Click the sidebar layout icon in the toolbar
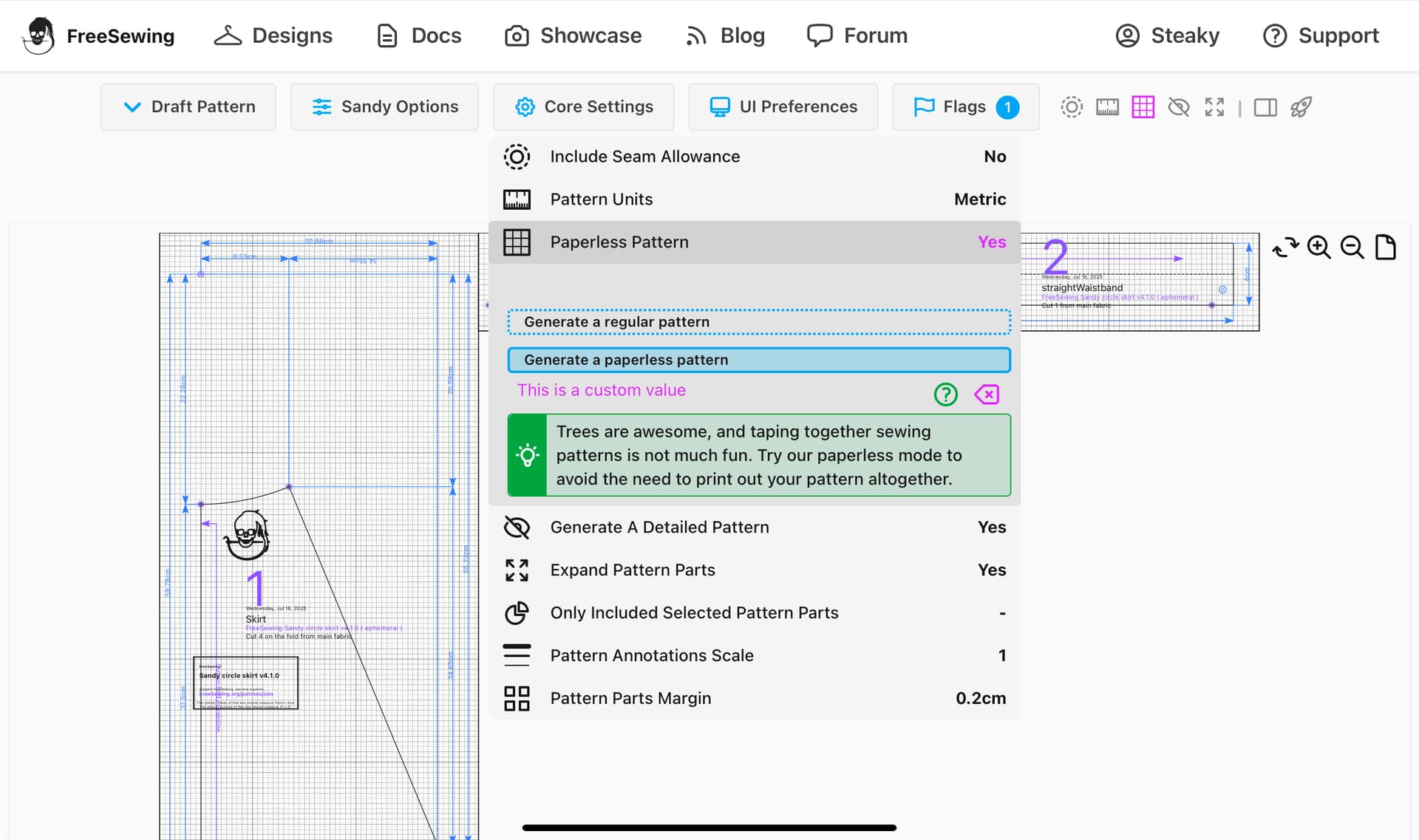1419x840 pixels. tap(1265, 108)
